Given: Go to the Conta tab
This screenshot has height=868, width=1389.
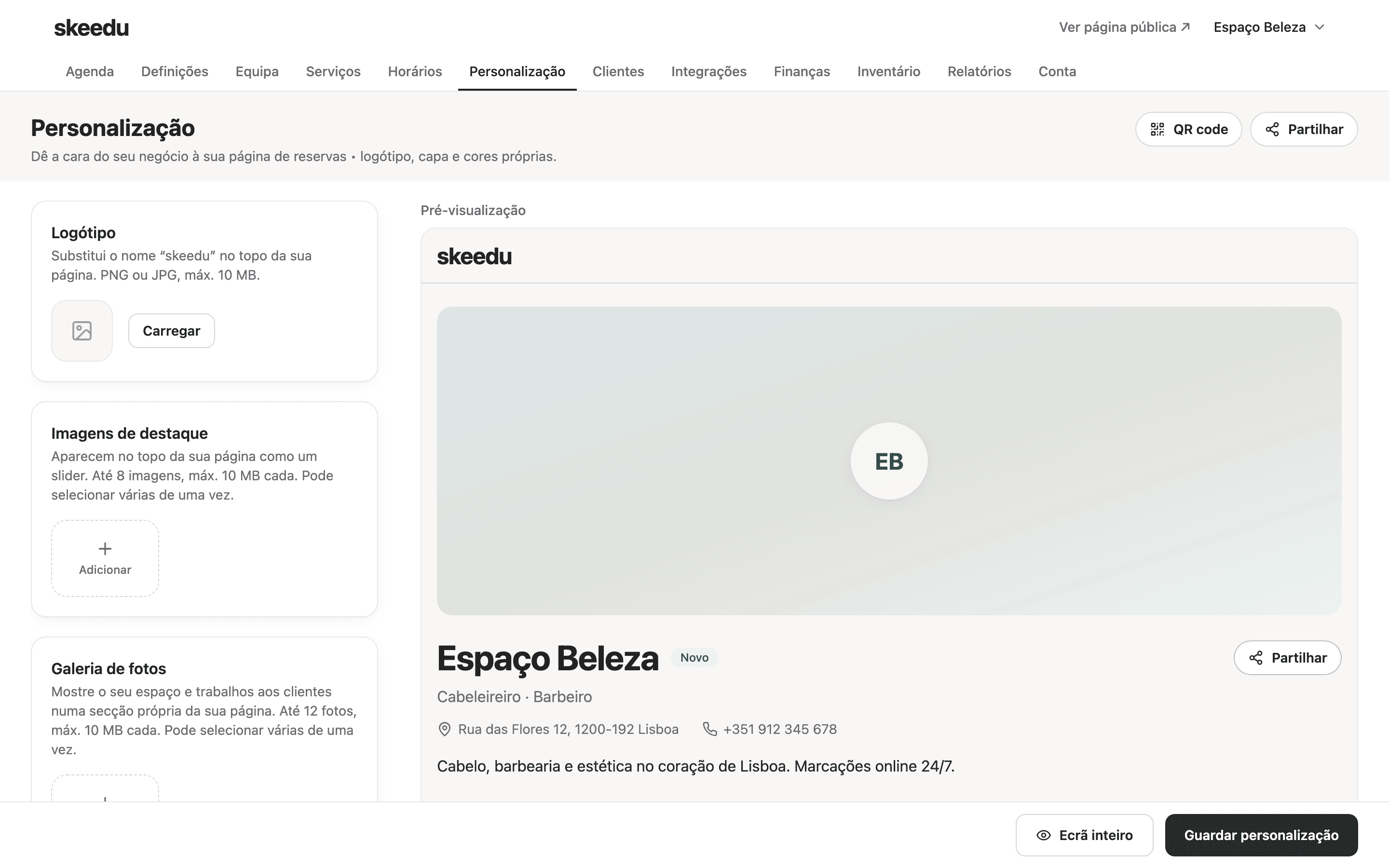Looking at the screenshot, I should coord(1057,71).
